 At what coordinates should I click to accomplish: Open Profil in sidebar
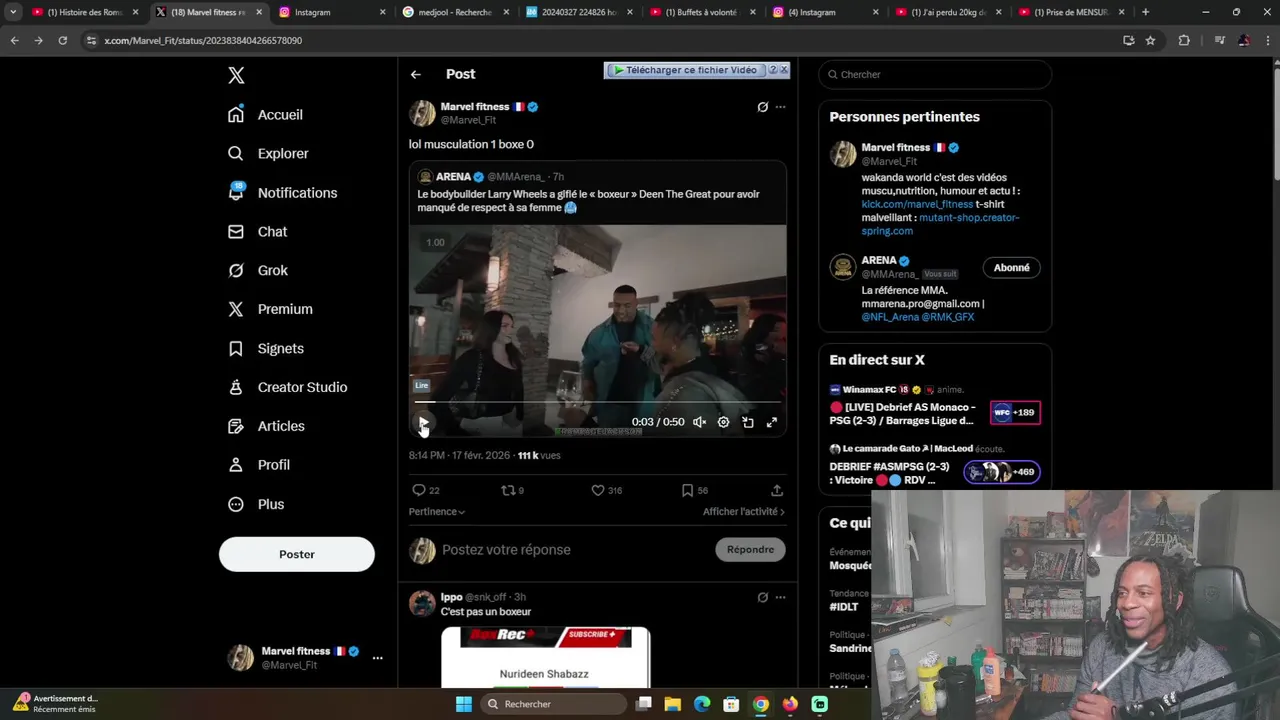pyautogui.click(x=259, y=465)
